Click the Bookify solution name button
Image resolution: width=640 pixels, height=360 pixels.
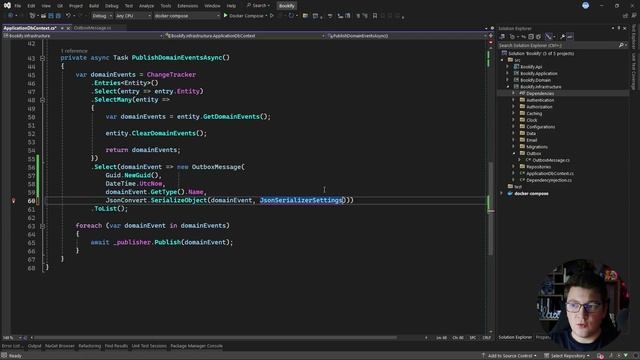[x=287, y=6]
